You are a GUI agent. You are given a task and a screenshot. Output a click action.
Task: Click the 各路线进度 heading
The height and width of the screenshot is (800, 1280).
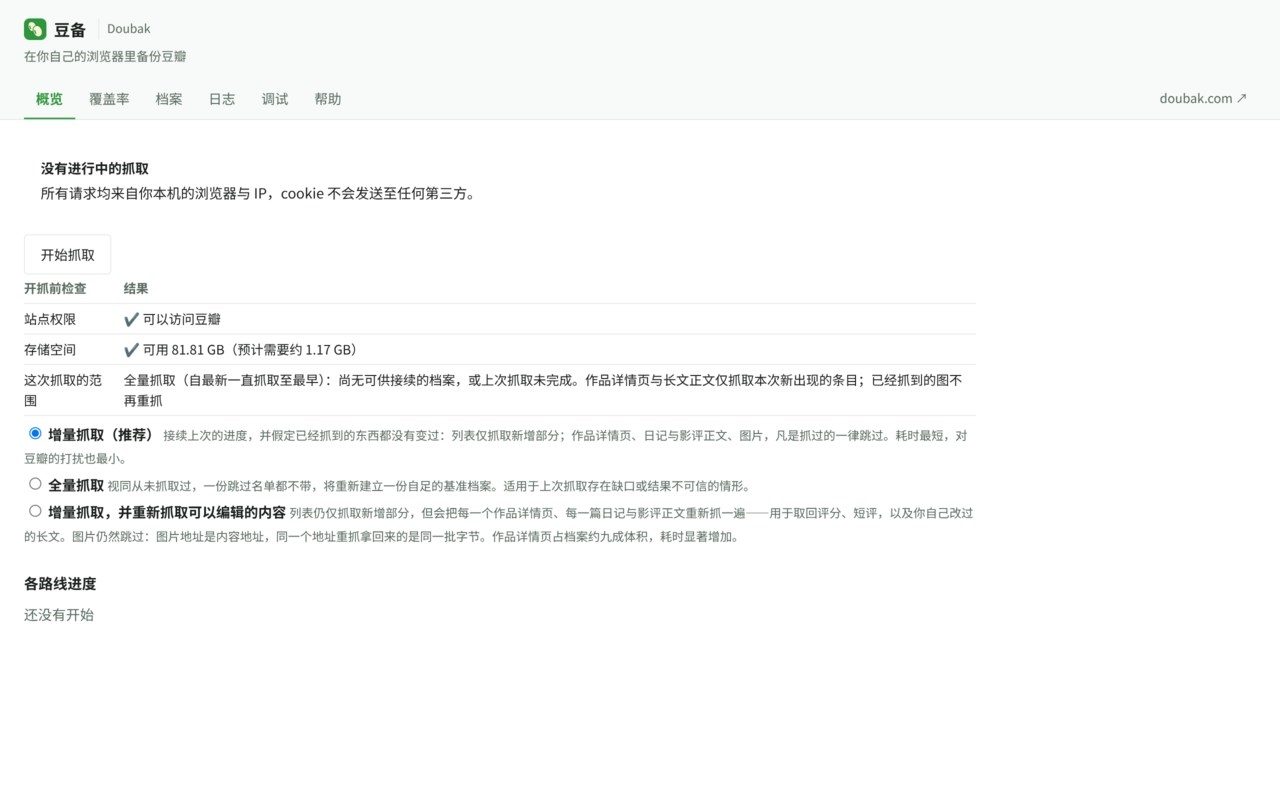point(60,584)
